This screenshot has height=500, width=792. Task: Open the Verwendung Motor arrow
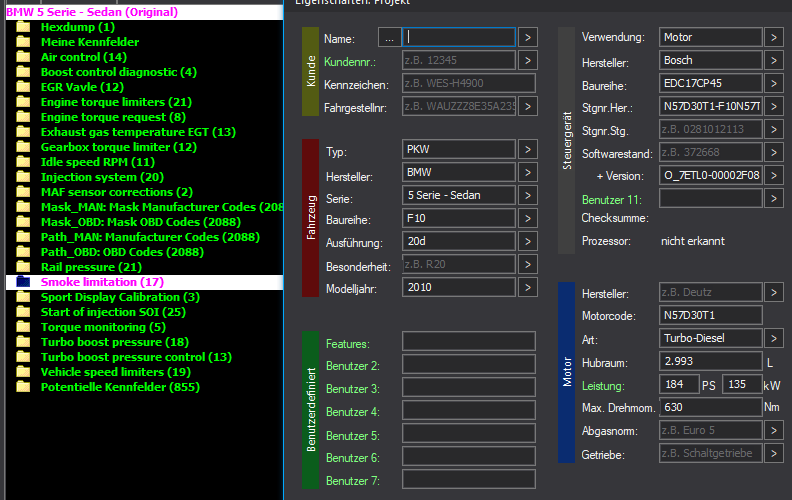point(774,37)
